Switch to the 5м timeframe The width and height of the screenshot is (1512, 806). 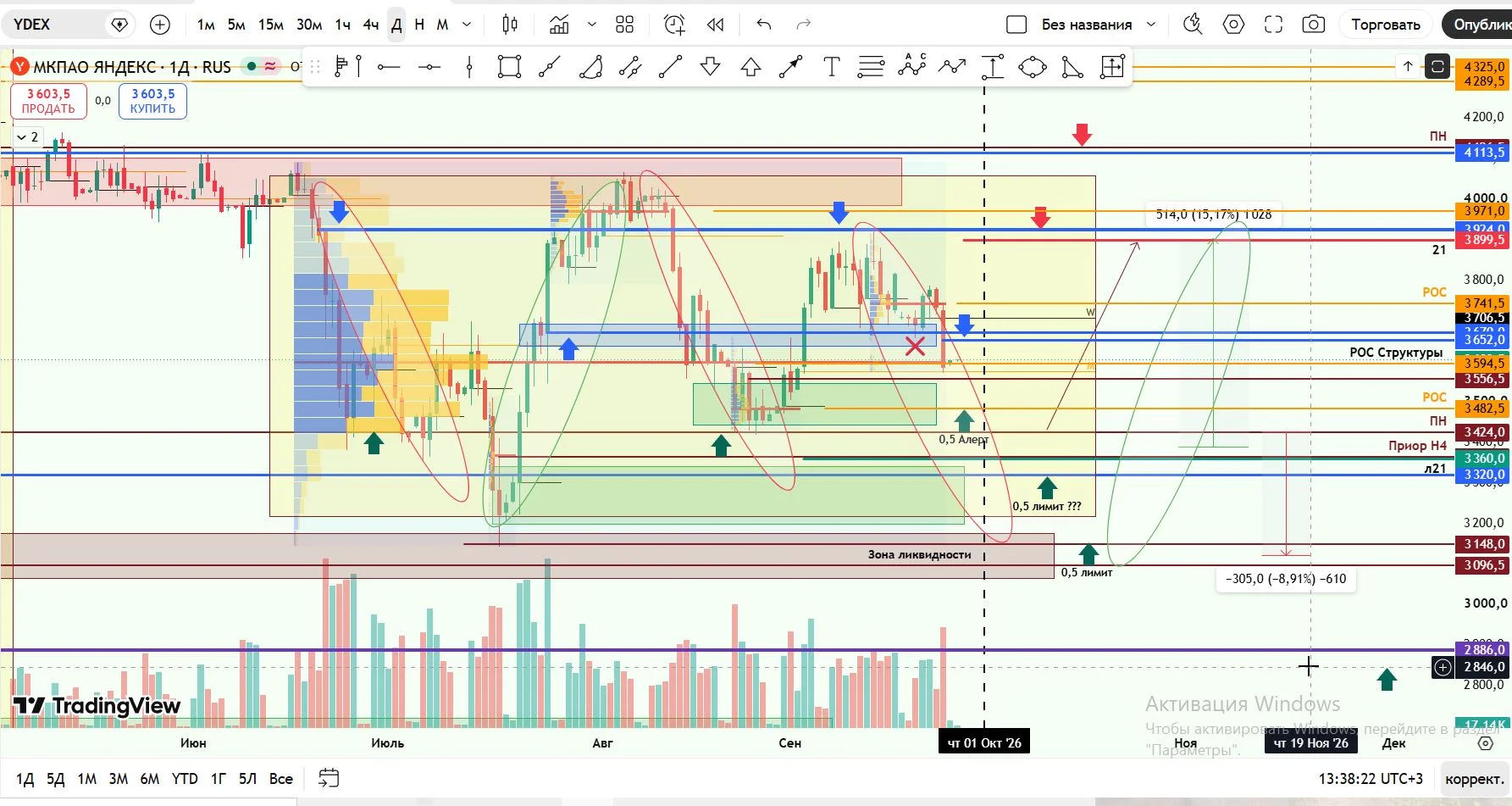(236, 25)
